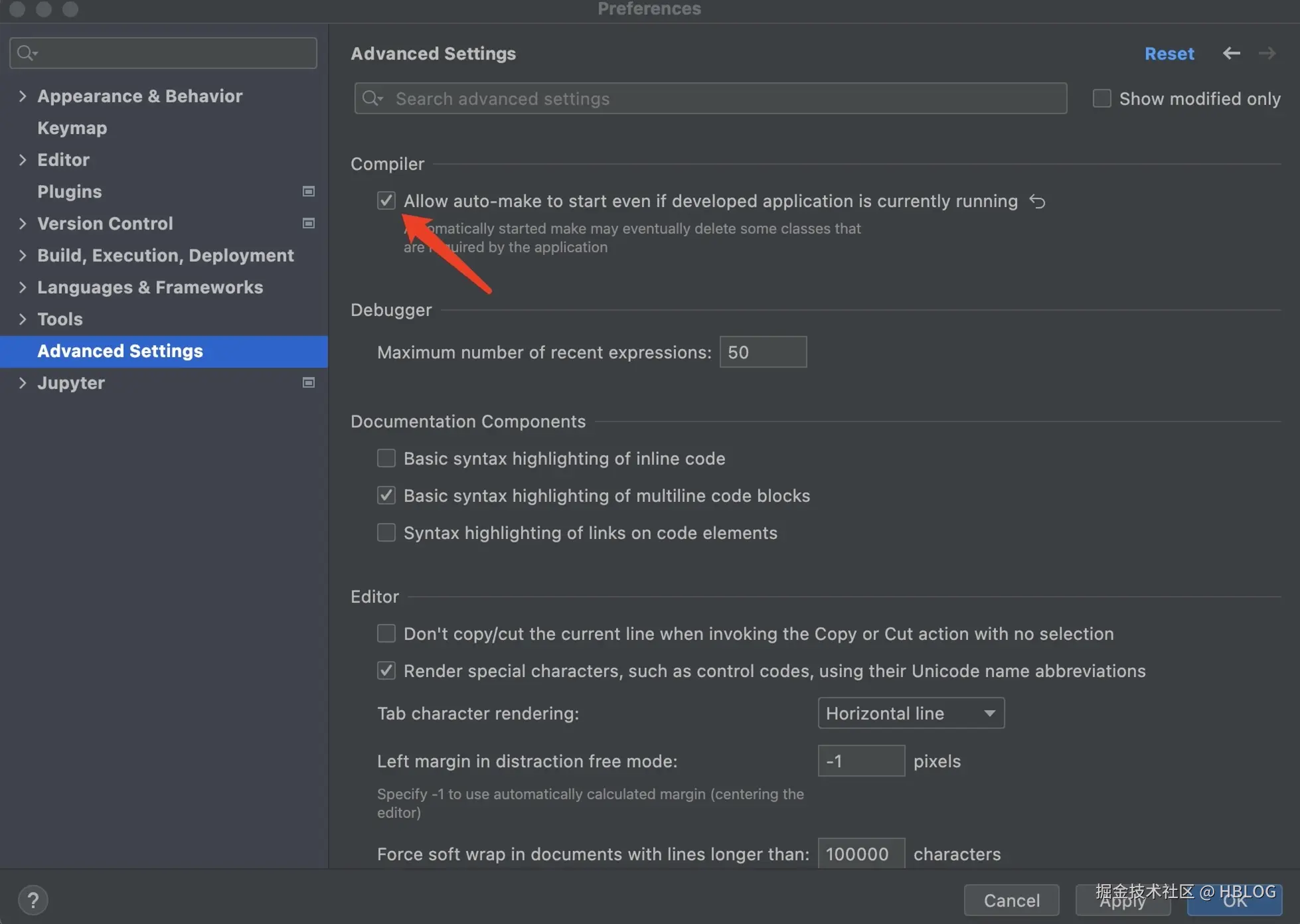
Task: Click project-level icon next to Jupyter
Action: pyautogui.click(x=309, y=382)
